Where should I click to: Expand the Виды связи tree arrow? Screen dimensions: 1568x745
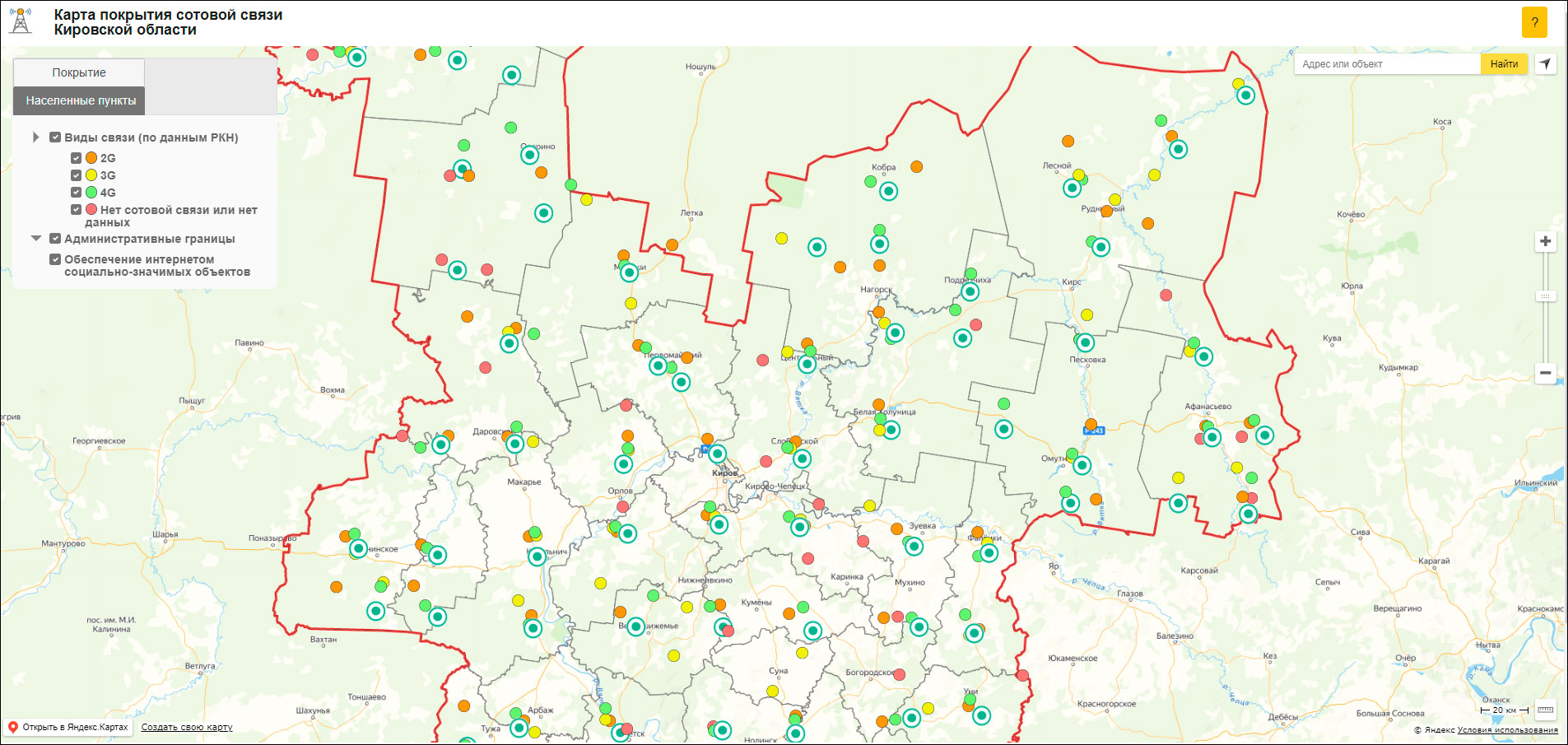[35, 137]
